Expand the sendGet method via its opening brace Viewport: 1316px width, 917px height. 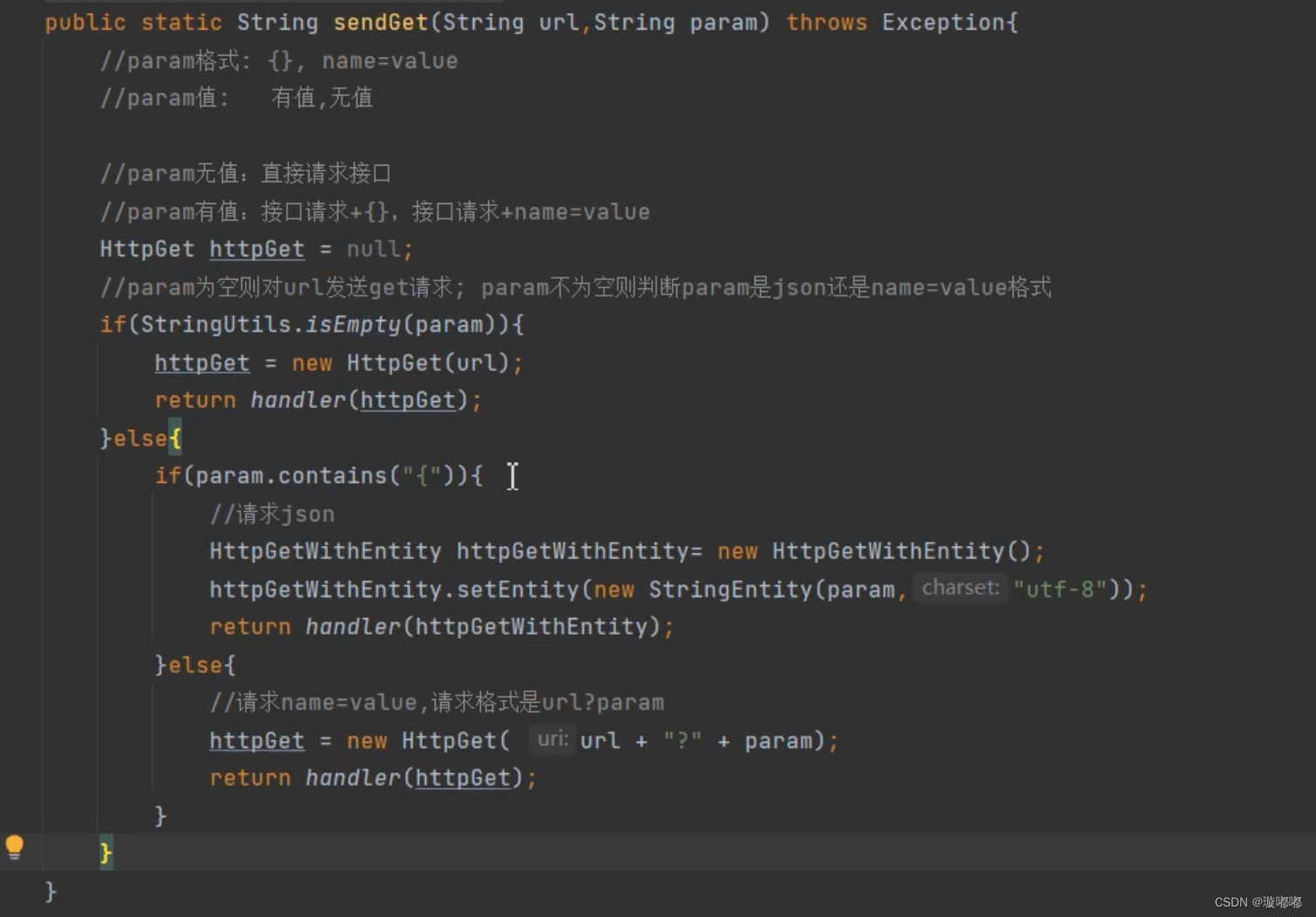point(1012,22)
